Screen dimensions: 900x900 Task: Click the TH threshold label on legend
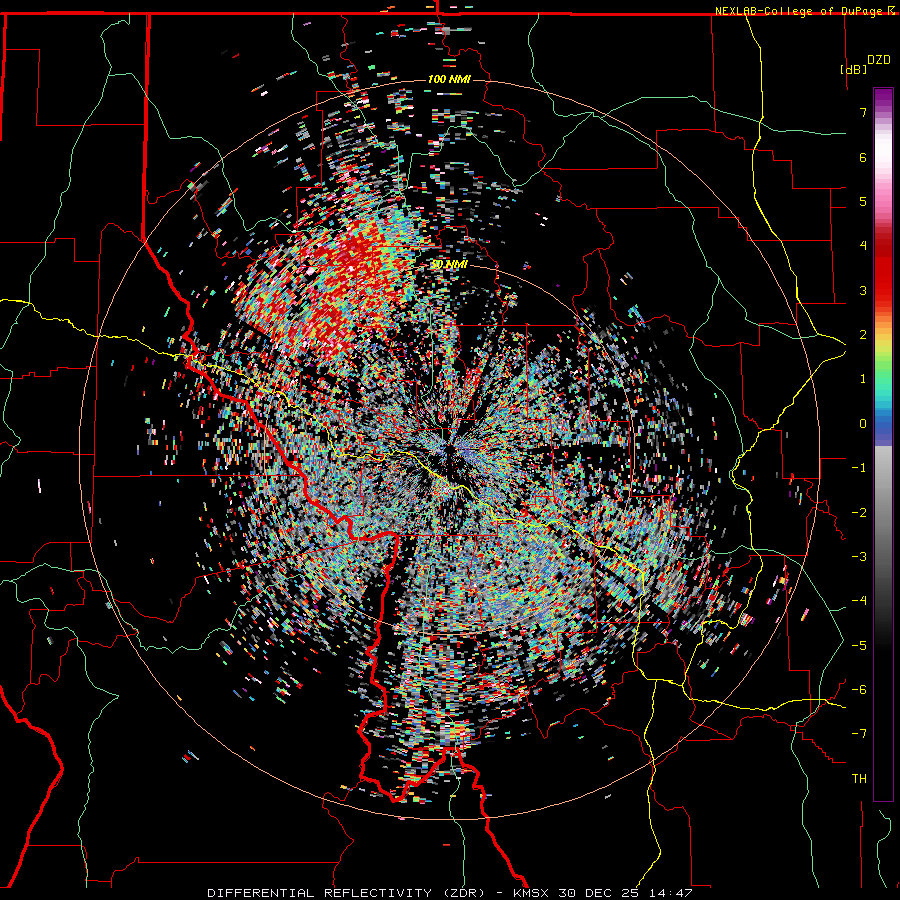click(x=859, y=779)
